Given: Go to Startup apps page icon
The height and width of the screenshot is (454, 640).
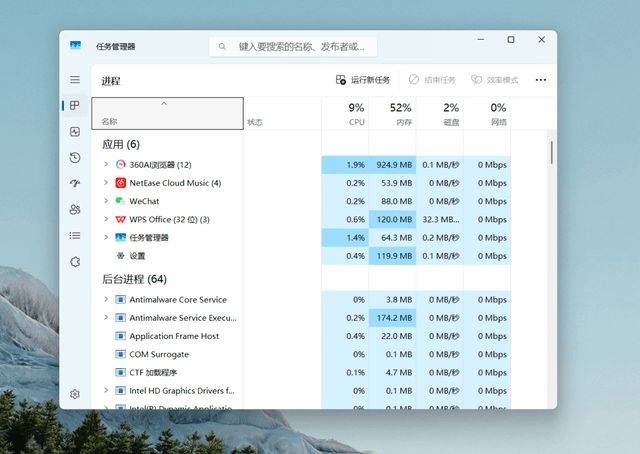Looking at the screenshot, I should [x=75, y=183].
